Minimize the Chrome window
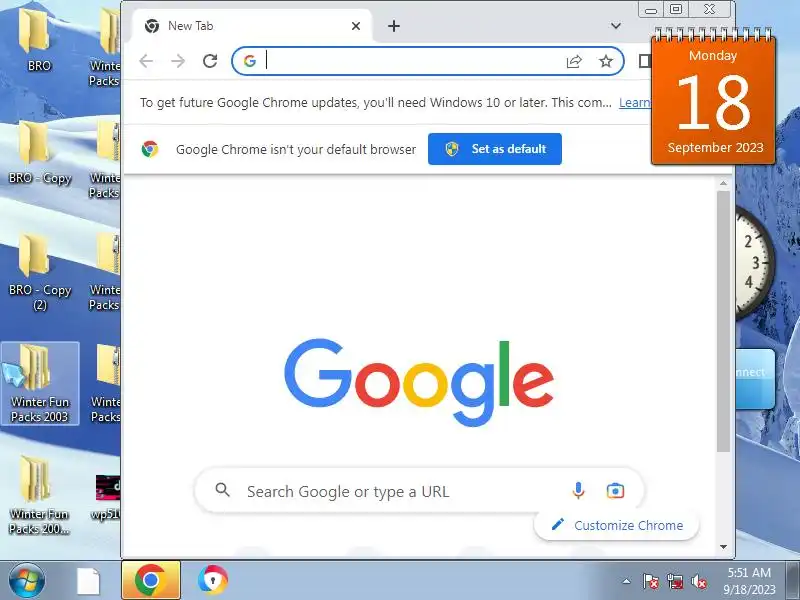This screenshot has width=800, height=600. point(651,10)
